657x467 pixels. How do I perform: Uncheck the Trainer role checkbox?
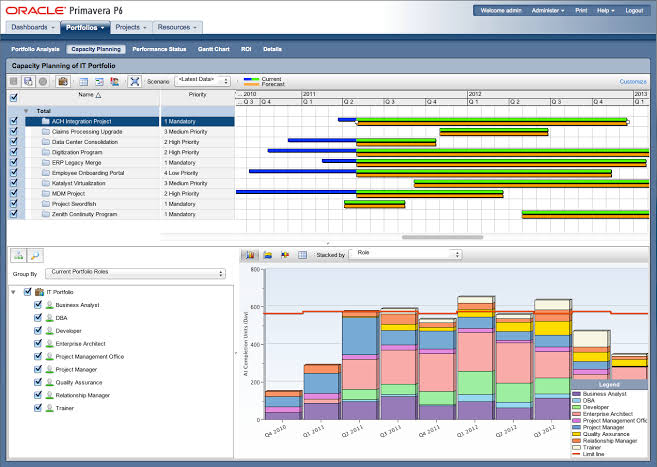[x=38, y=408]
